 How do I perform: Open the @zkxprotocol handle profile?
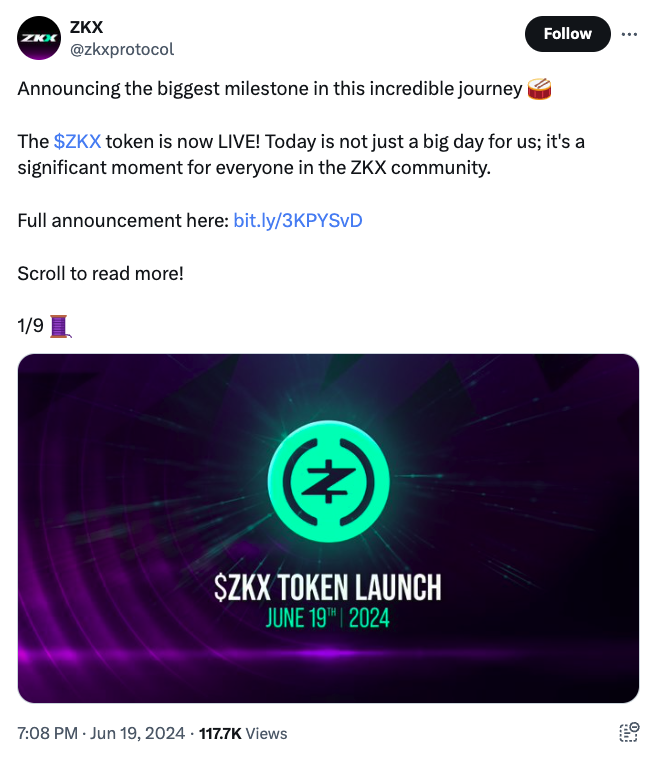tap(120, 48)
